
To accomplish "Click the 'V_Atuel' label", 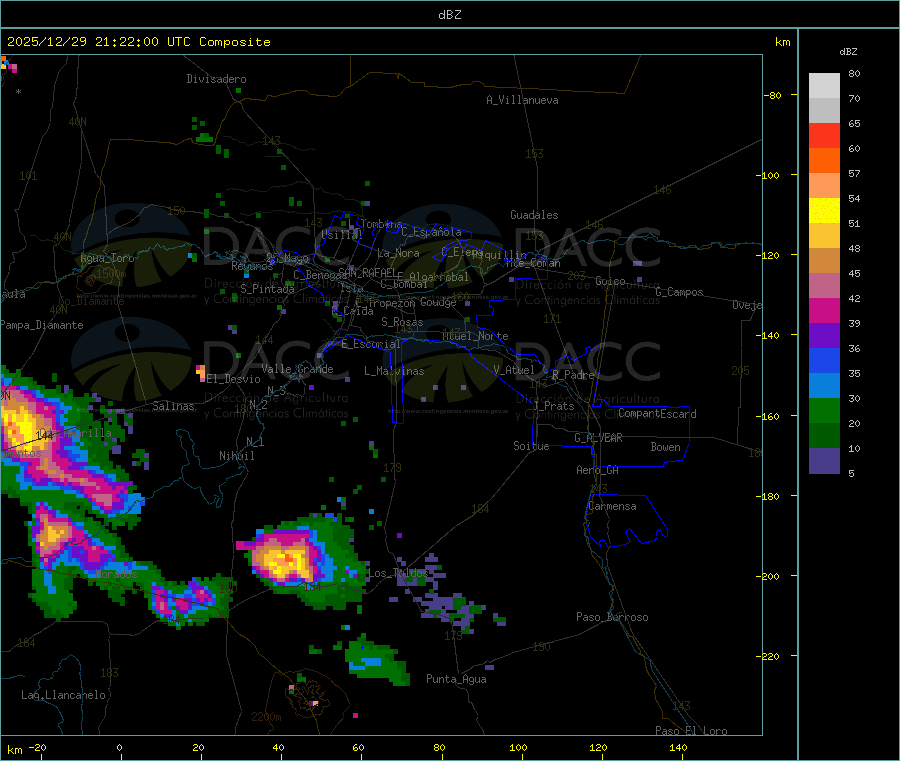I will 514,370.
